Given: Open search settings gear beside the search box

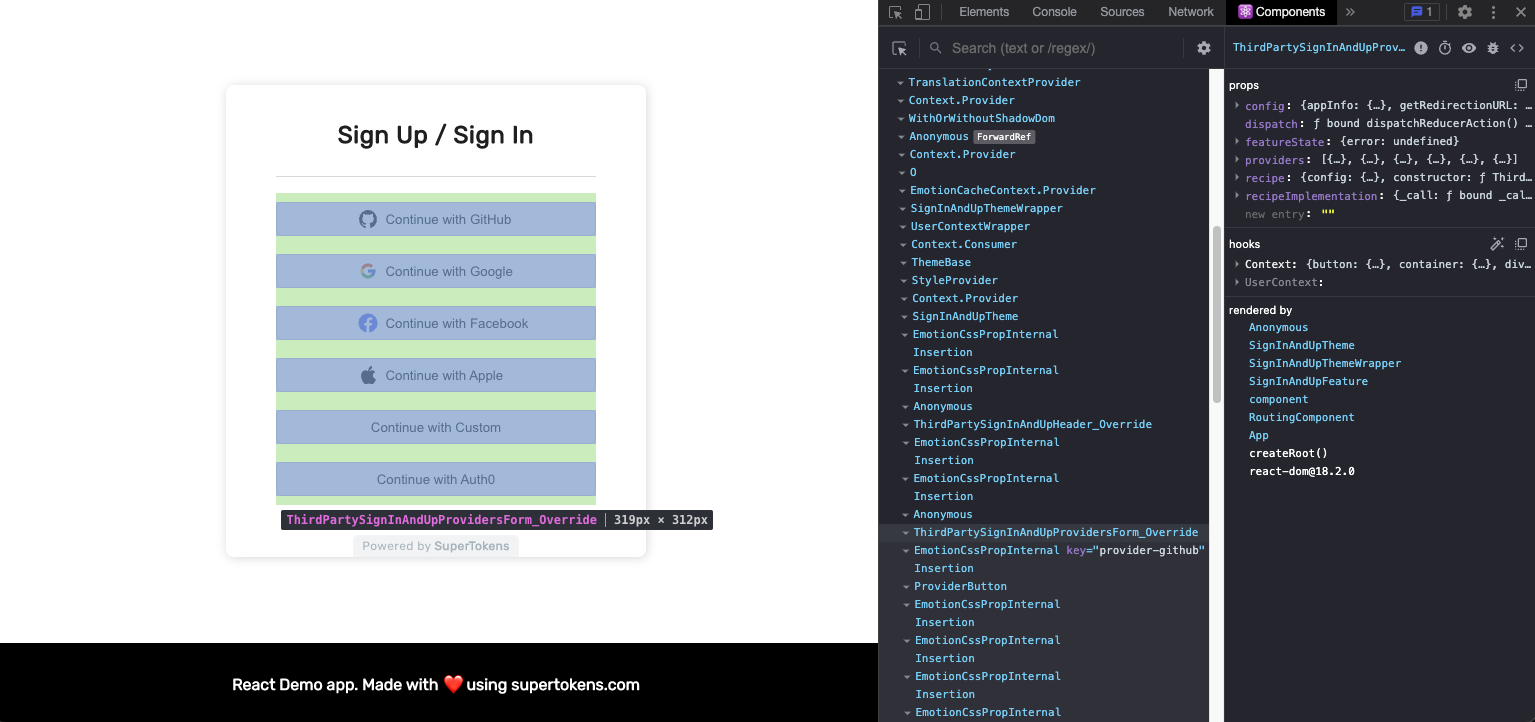Looking at the screenshot, I should (1204, 47).
